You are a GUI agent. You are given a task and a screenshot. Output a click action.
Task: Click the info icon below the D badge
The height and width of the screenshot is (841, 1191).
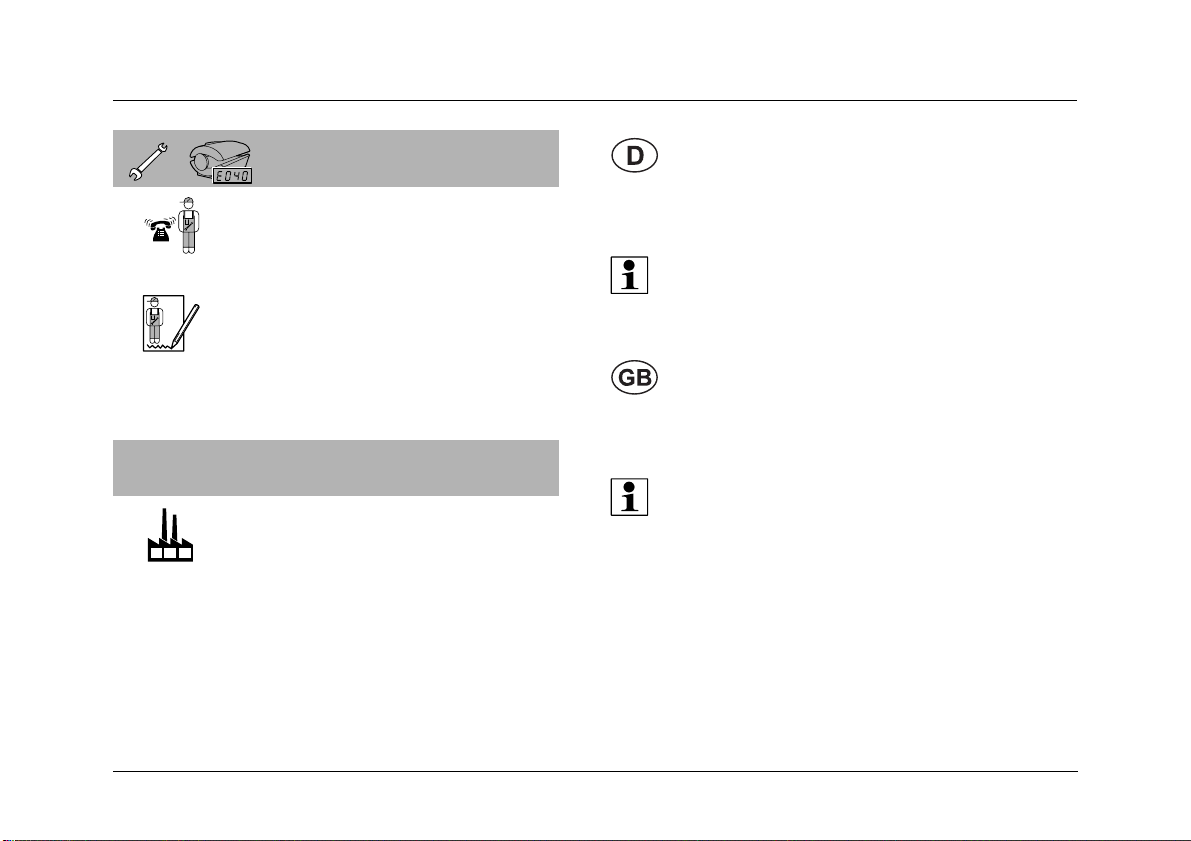(x=630, y=275)
